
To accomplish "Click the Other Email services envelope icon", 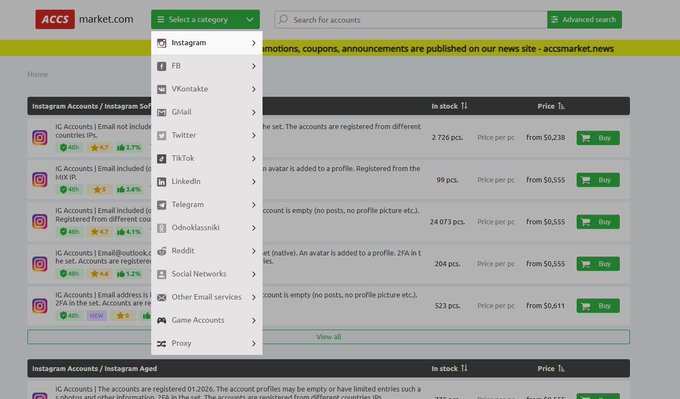I will point(161,297).
